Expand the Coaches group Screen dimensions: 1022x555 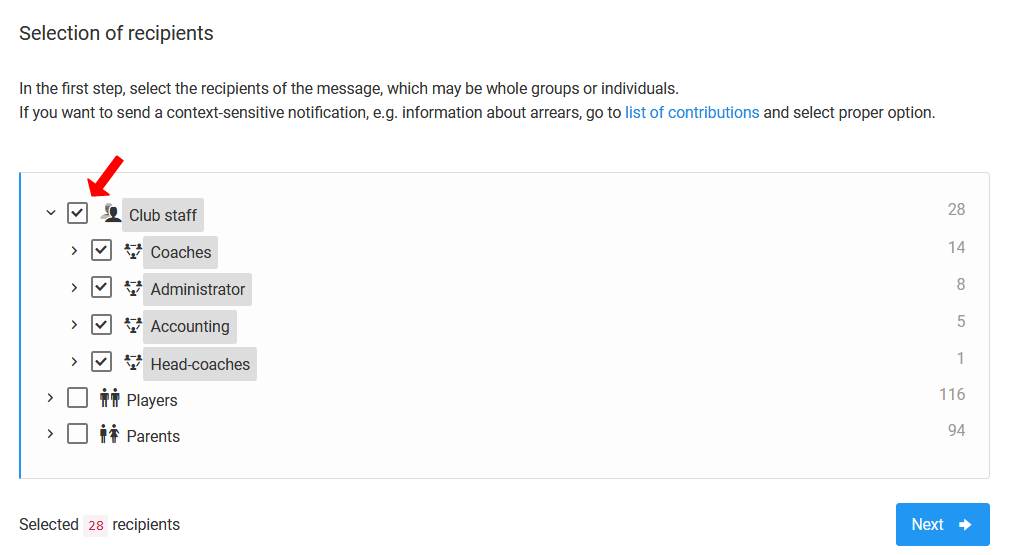[x=74, y=250]
